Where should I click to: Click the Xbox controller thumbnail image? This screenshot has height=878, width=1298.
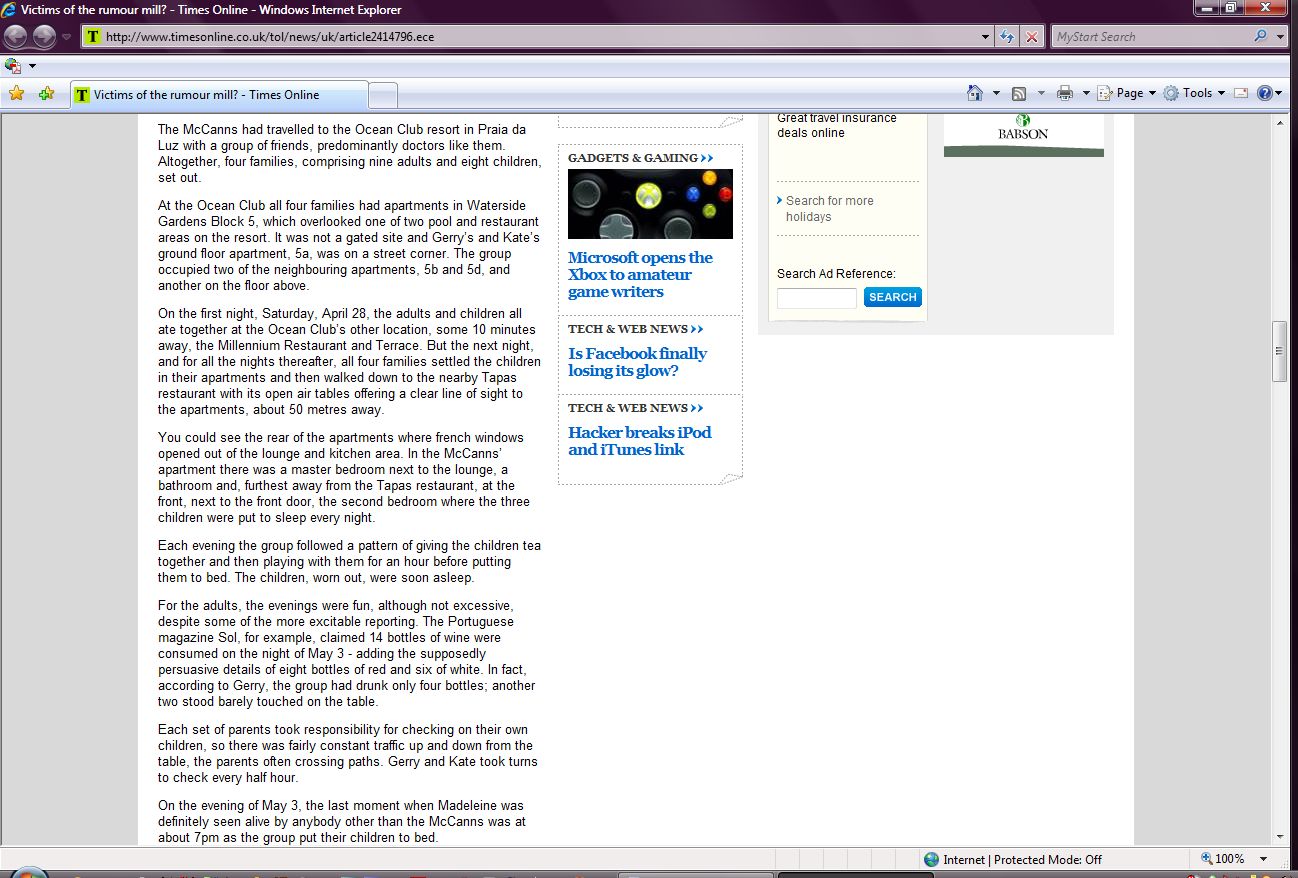pos(650,204)
